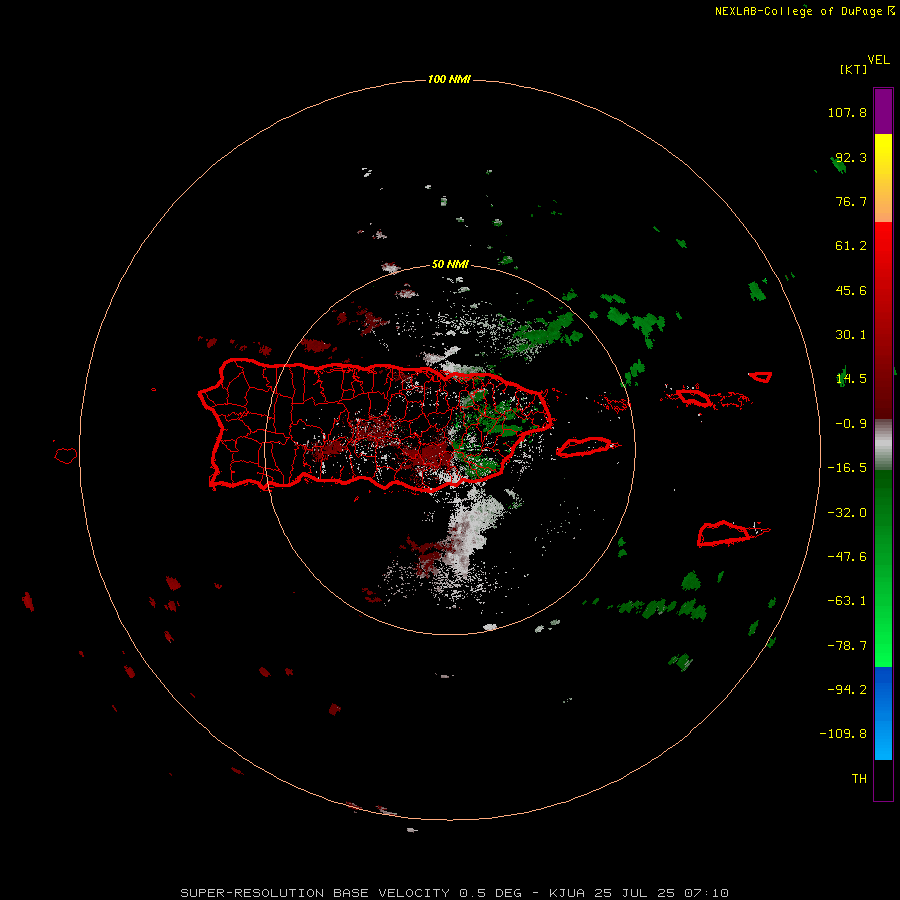
Task: Click the 92.3 legend value
Action: click(x=851, y=157)
